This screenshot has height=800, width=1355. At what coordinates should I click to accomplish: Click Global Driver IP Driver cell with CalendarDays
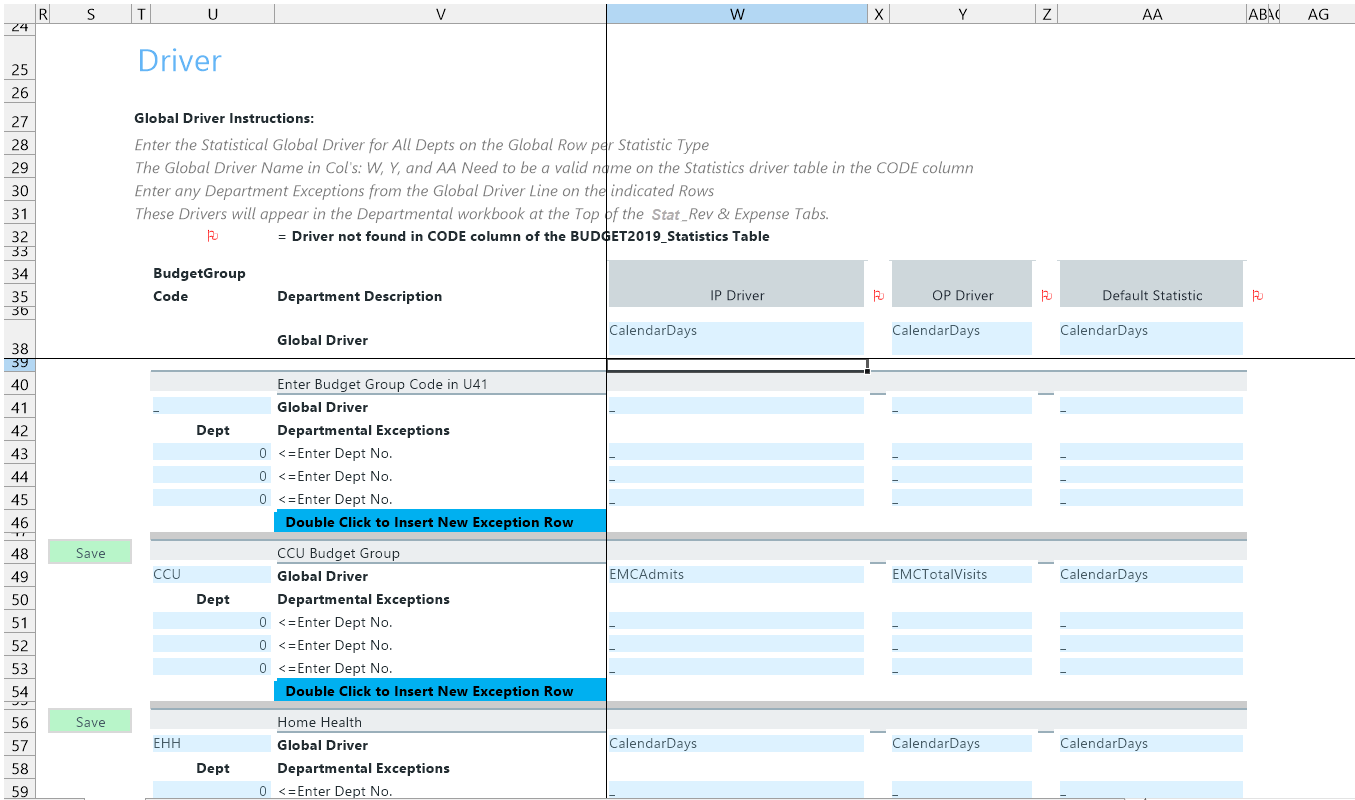(736, 337)
